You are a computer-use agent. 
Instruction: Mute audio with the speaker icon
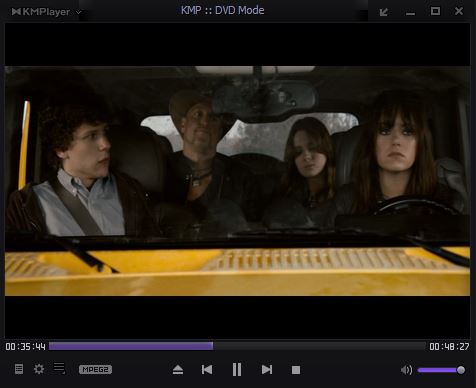pos(406,370)
